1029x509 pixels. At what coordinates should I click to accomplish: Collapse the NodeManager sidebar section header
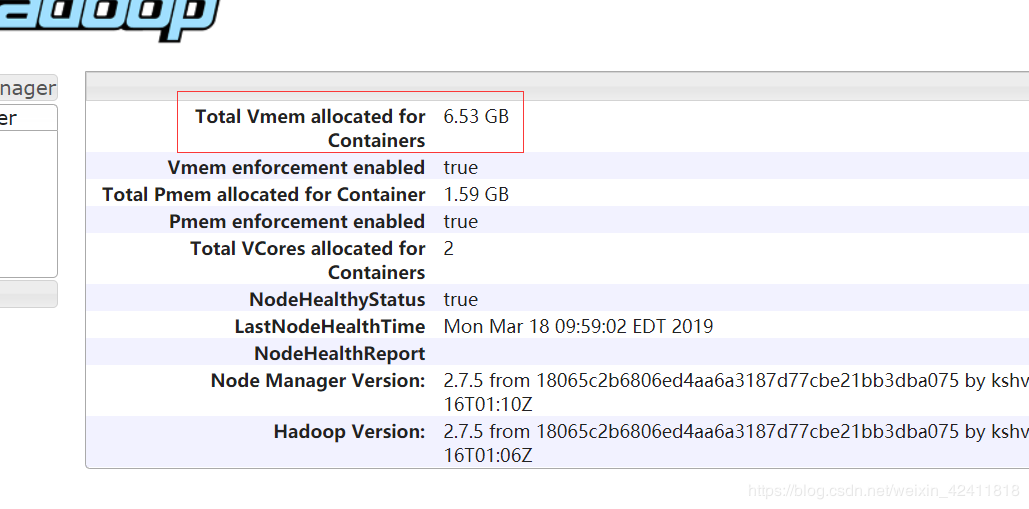click(x=28, y=88)
